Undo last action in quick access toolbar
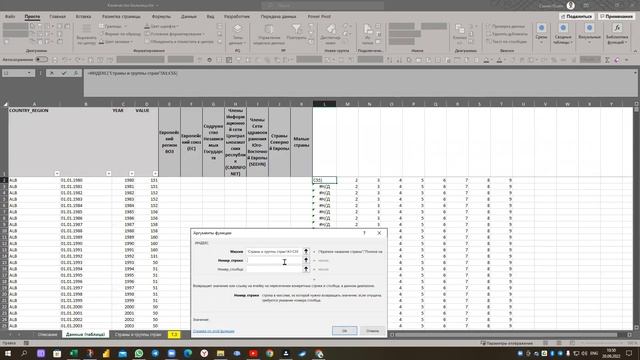 click(x=65, y=60)
